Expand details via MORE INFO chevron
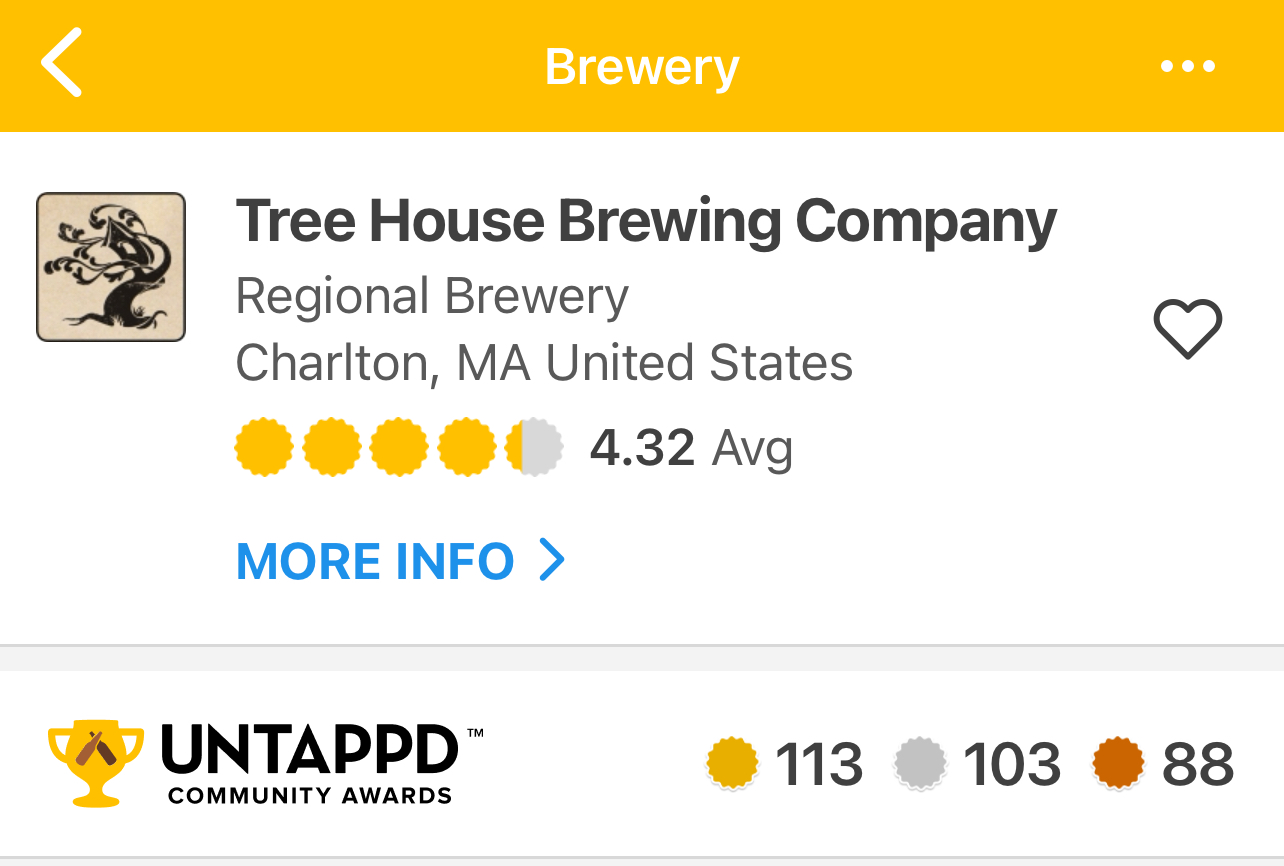This screenshot has height=866, width=1284. pos(552,561)
